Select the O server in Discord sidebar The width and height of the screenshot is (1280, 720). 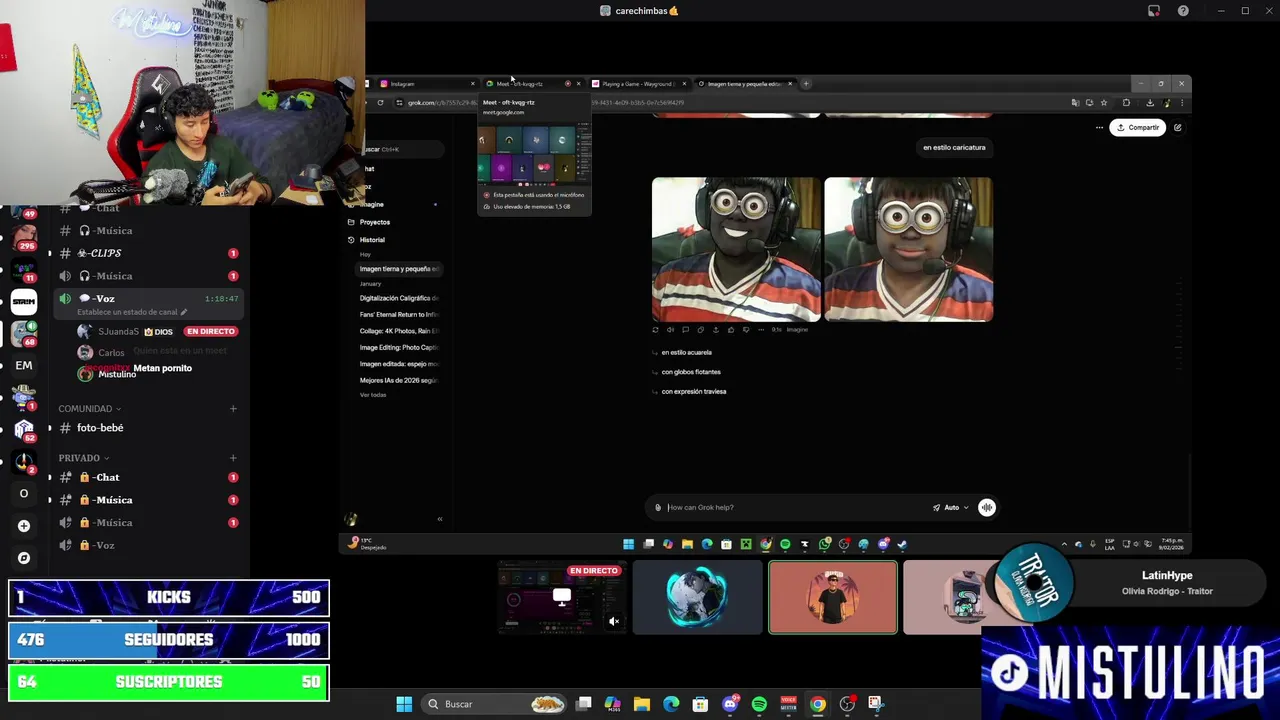(24, 493)
